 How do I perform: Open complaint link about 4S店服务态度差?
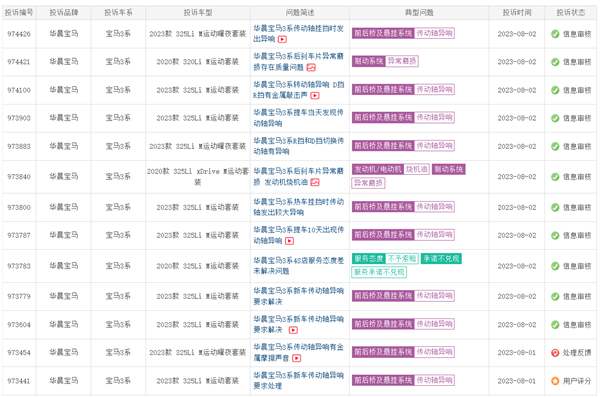[298, 266]
